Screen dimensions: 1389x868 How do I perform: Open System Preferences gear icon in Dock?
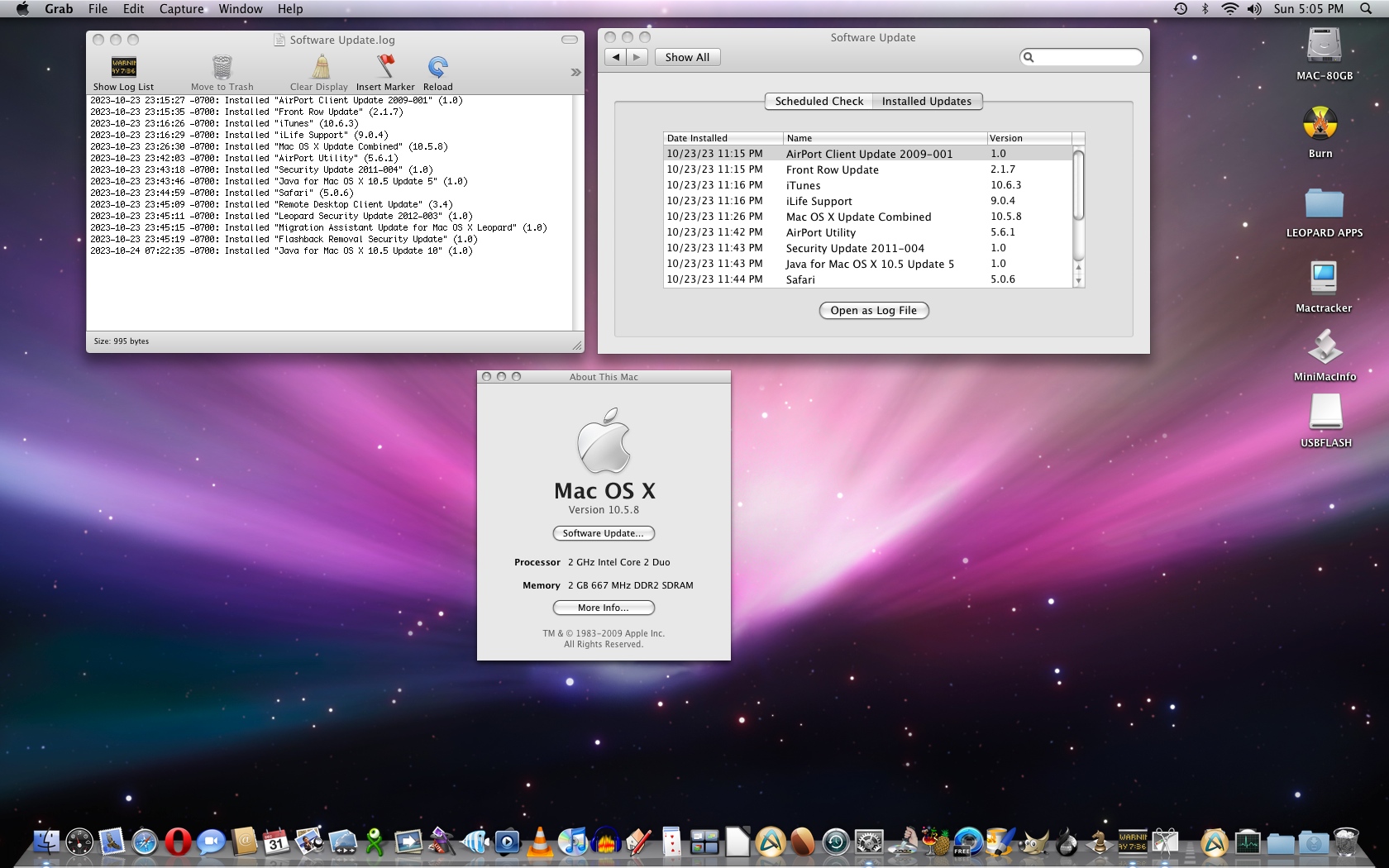coord(869,842)
